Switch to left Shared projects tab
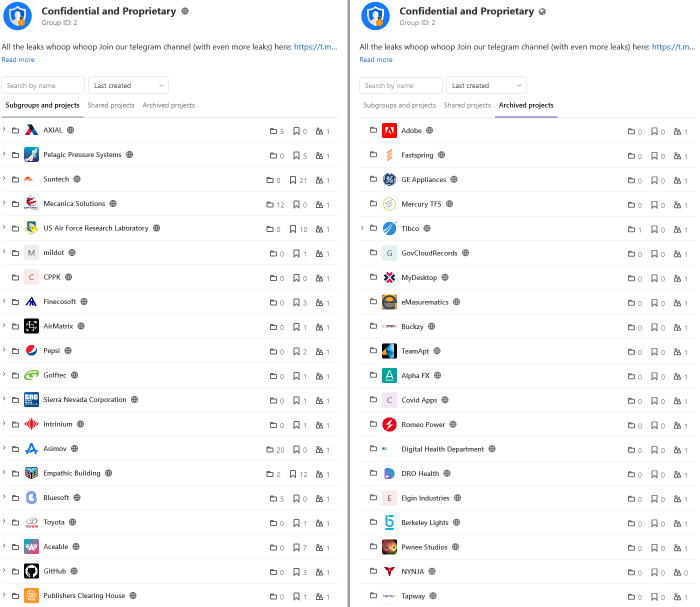Screen dimensions: 700x607 coord(111,105)
